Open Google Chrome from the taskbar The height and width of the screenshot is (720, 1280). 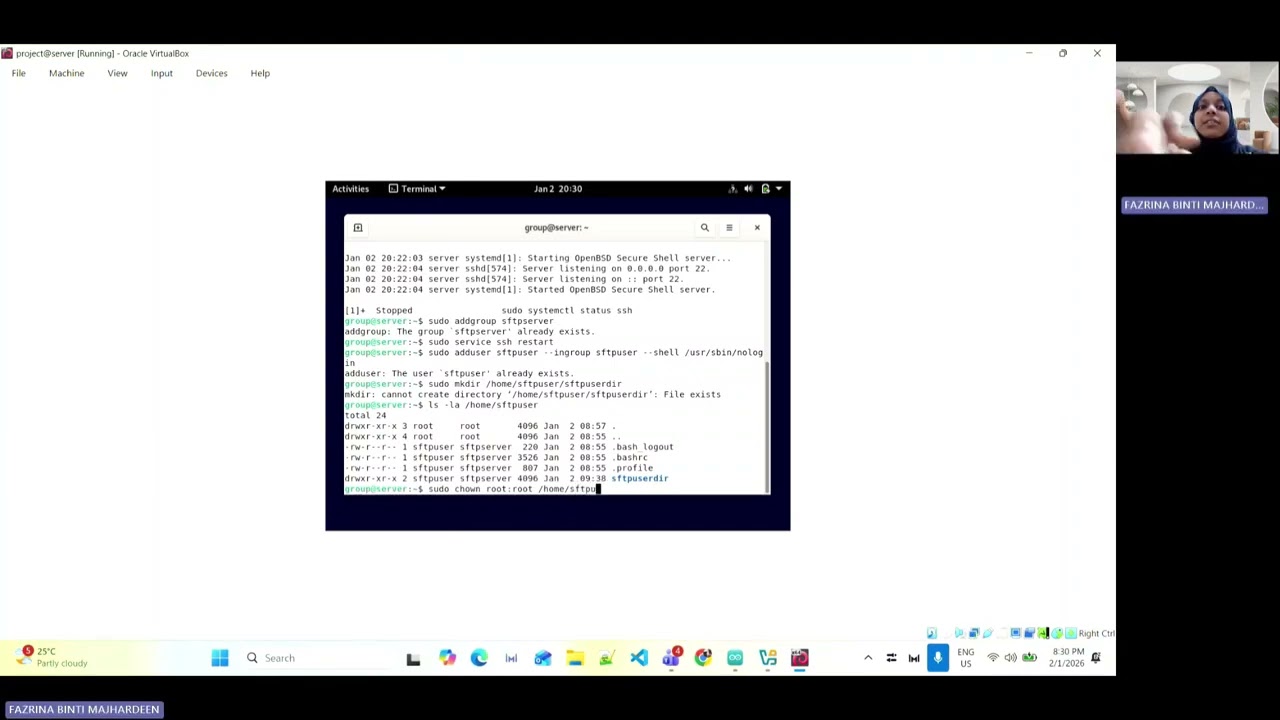tap(703, 658)
